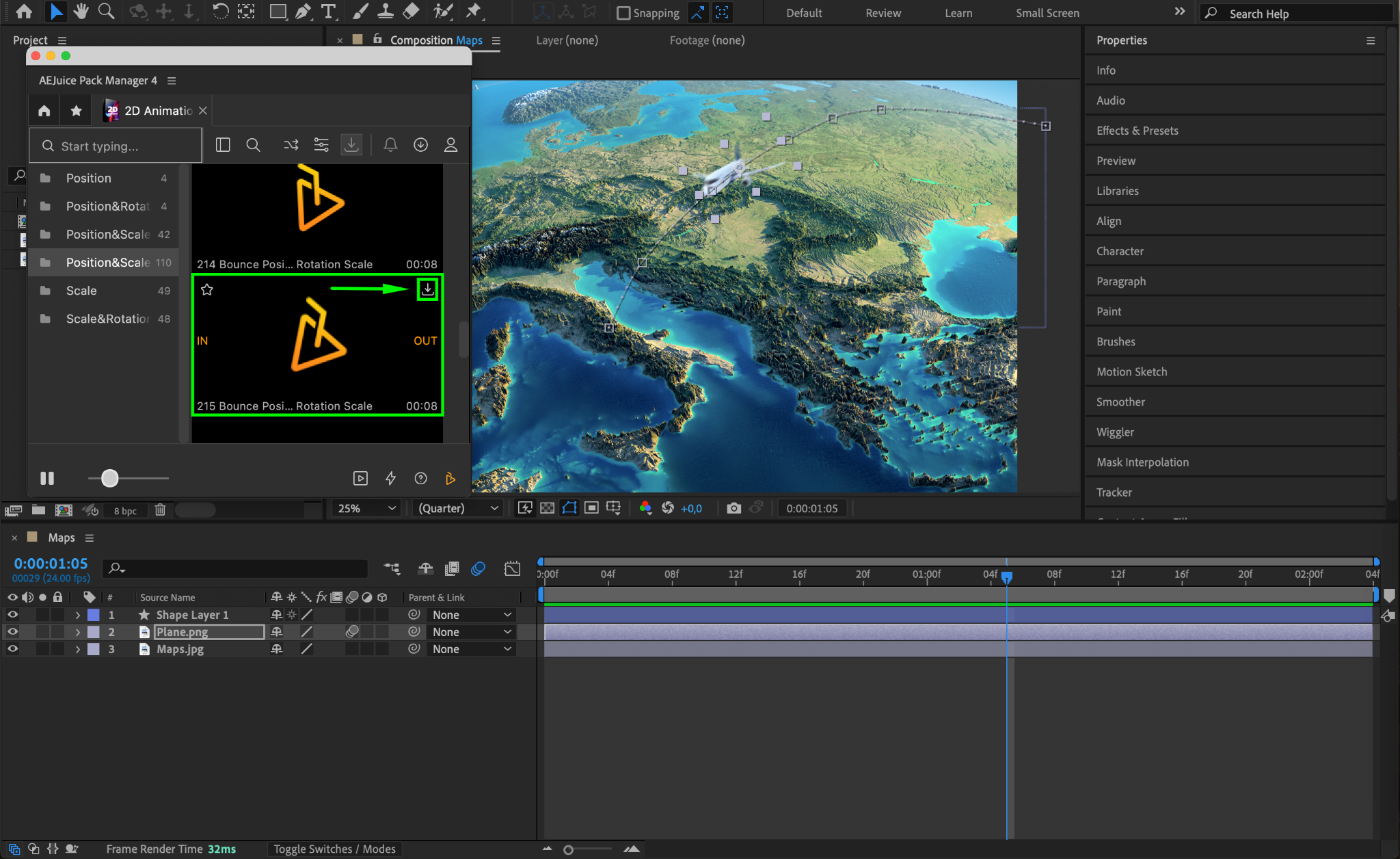
Task: Open notifications bell in AEJuice panel
Action: [x=390, y=145]
